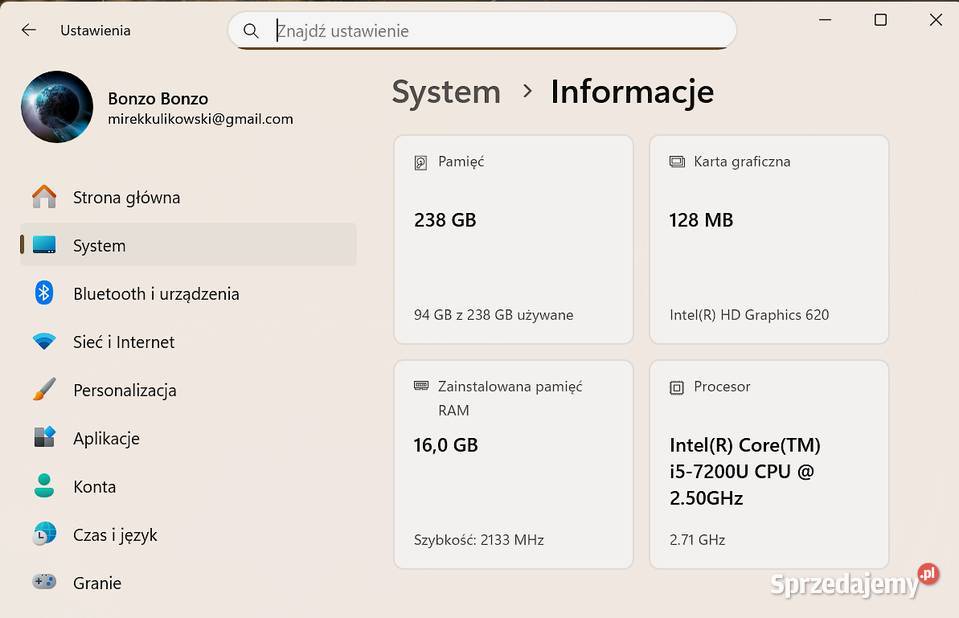Focus the Znajdź ustawienie search field
Viewport: 959px width, 618px height.
pyautogui.click(x=500, y=31)
